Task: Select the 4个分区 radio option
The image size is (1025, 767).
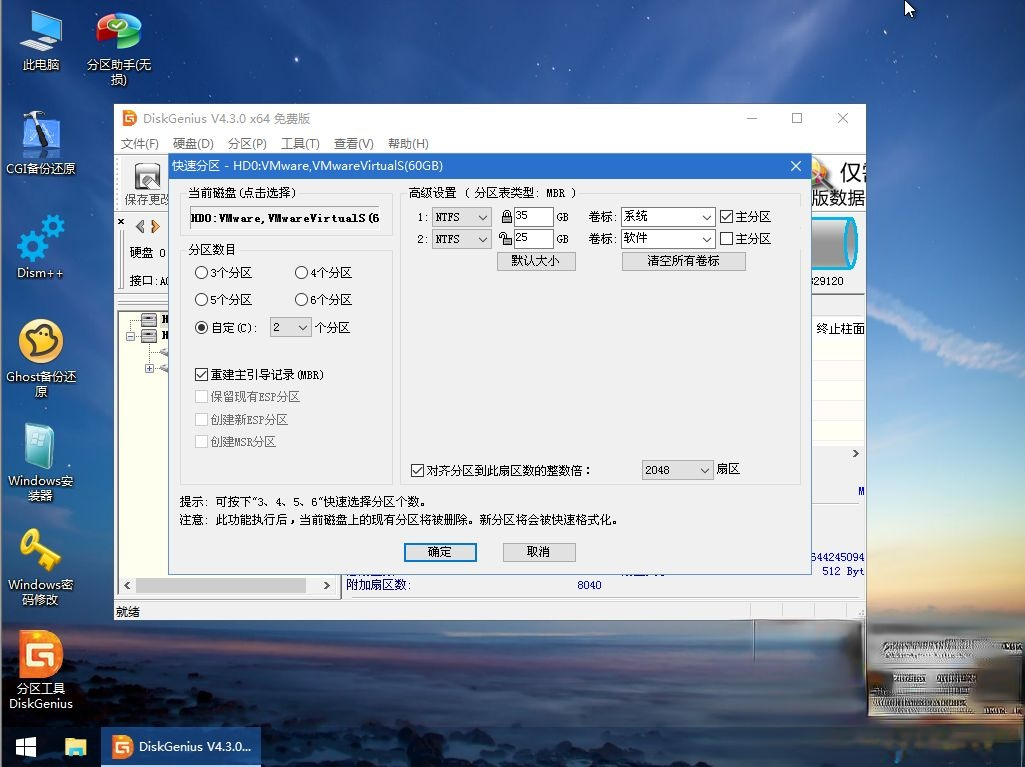Action: (x=299, y=272)
